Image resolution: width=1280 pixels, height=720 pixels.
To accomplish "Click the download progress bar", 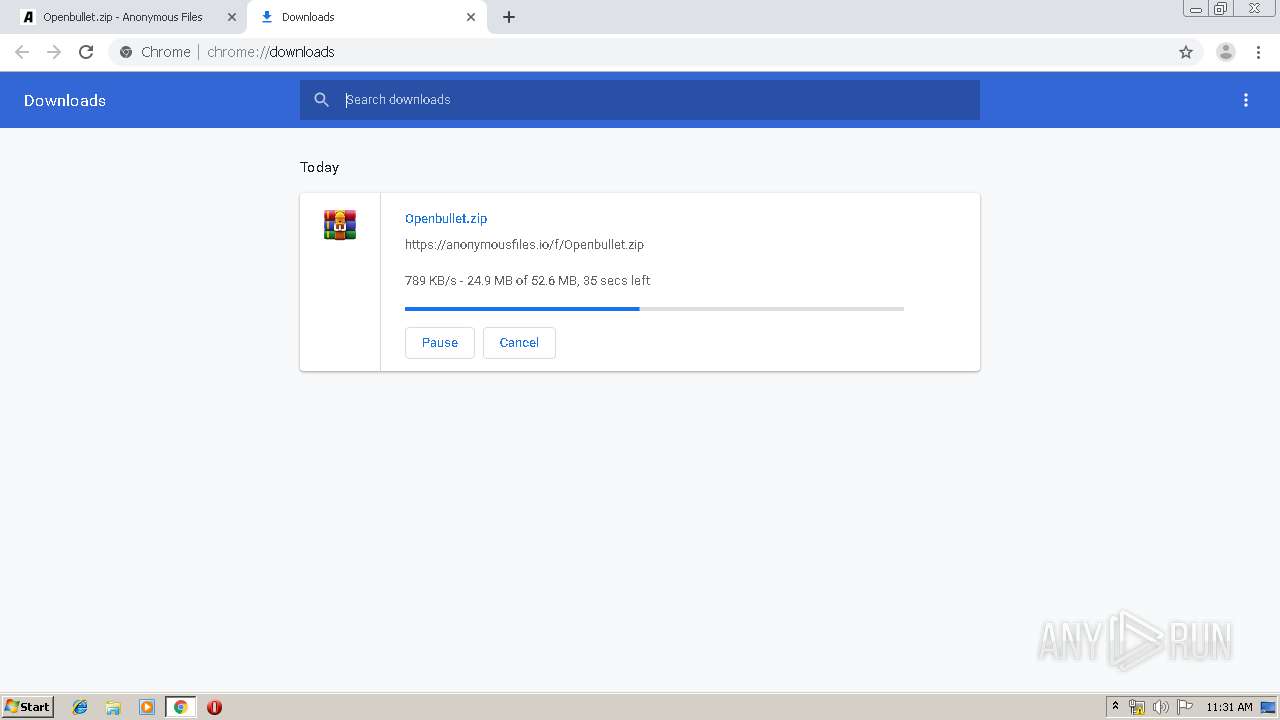I will click(x=654, y=309).
